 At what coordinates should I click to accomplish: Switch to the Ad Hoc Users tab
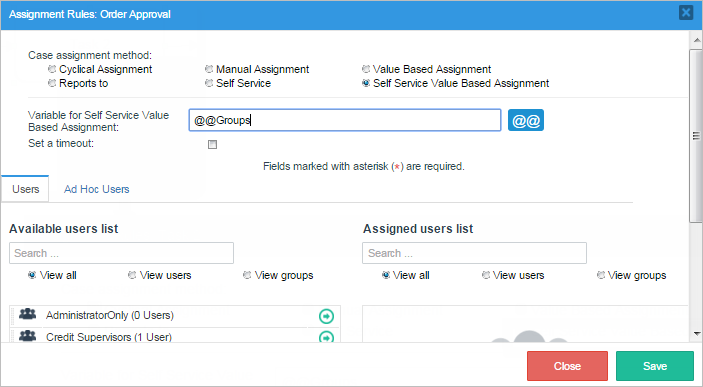96,189
